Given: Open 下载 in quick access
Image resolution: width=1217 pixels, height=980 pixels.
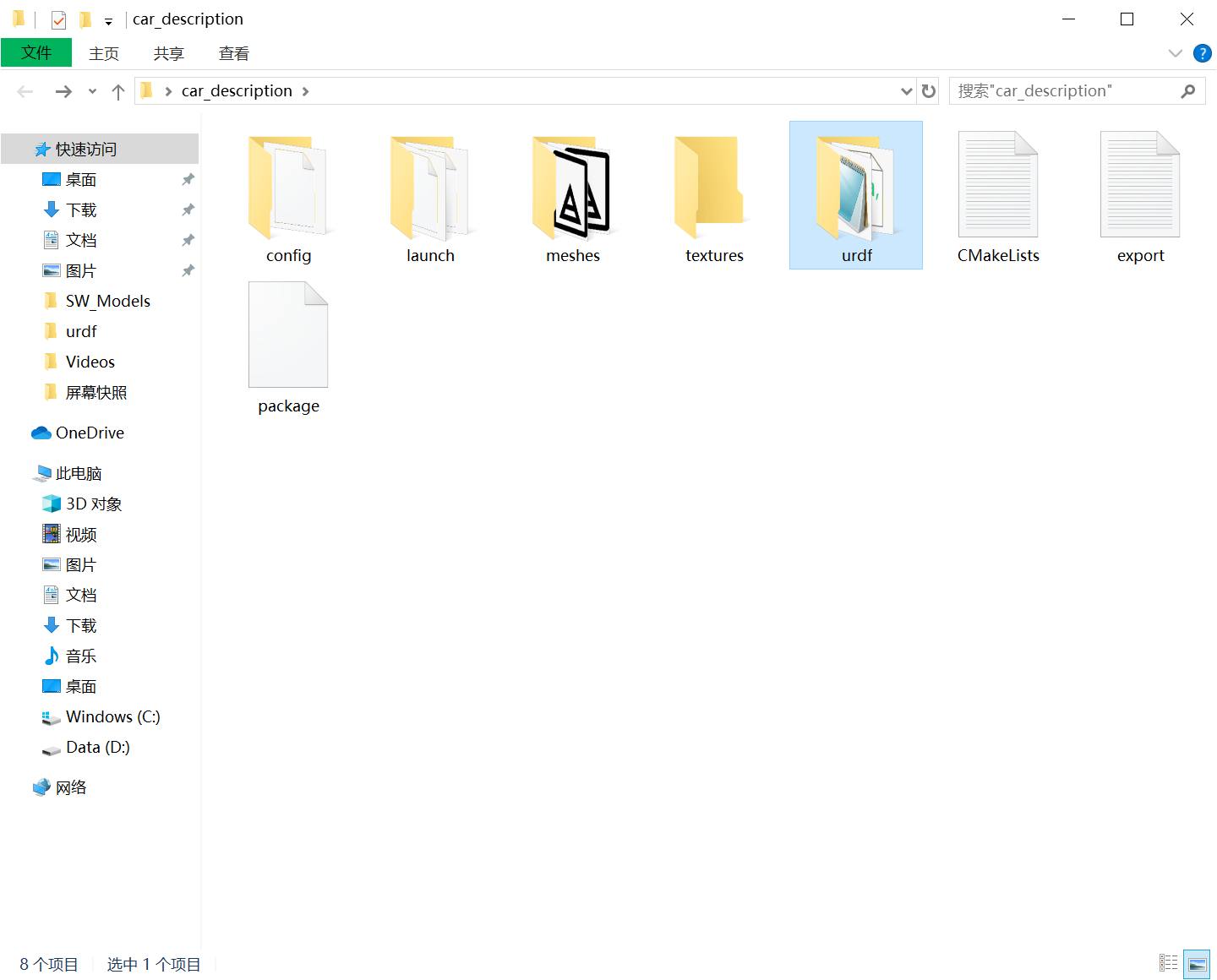Looking at the screenshot, I should click(70, 210).
